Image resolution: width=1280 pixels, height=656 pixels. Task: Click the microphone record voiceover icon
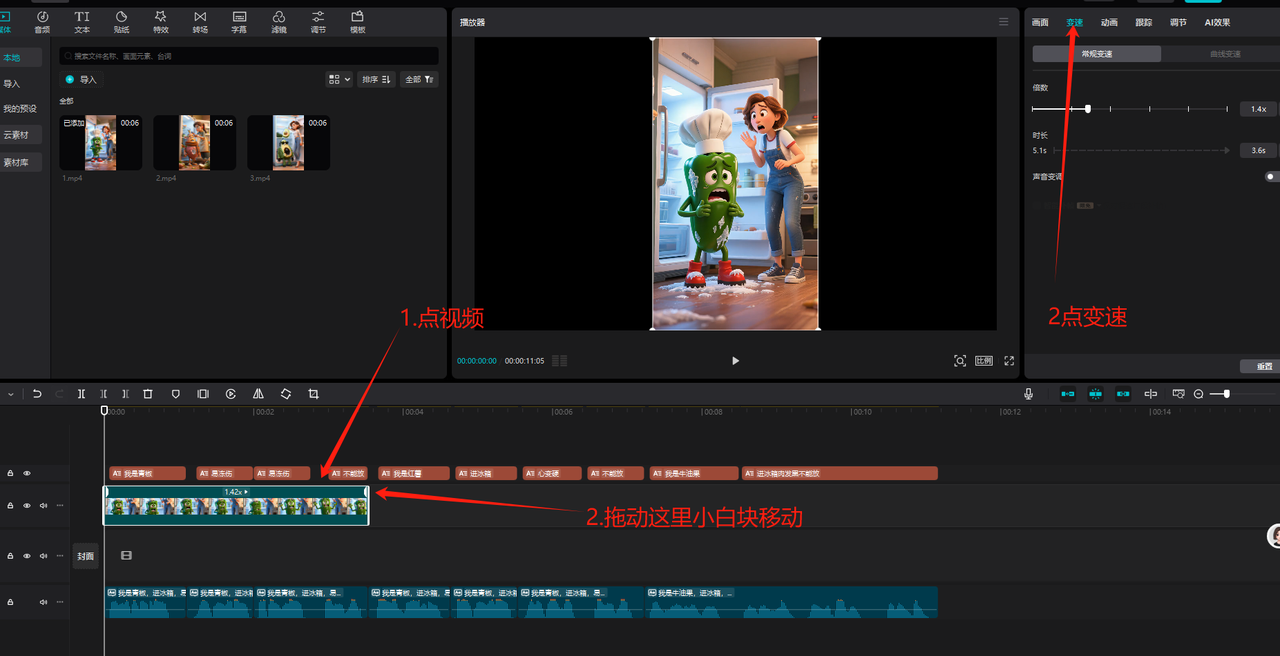point(1028,394)
